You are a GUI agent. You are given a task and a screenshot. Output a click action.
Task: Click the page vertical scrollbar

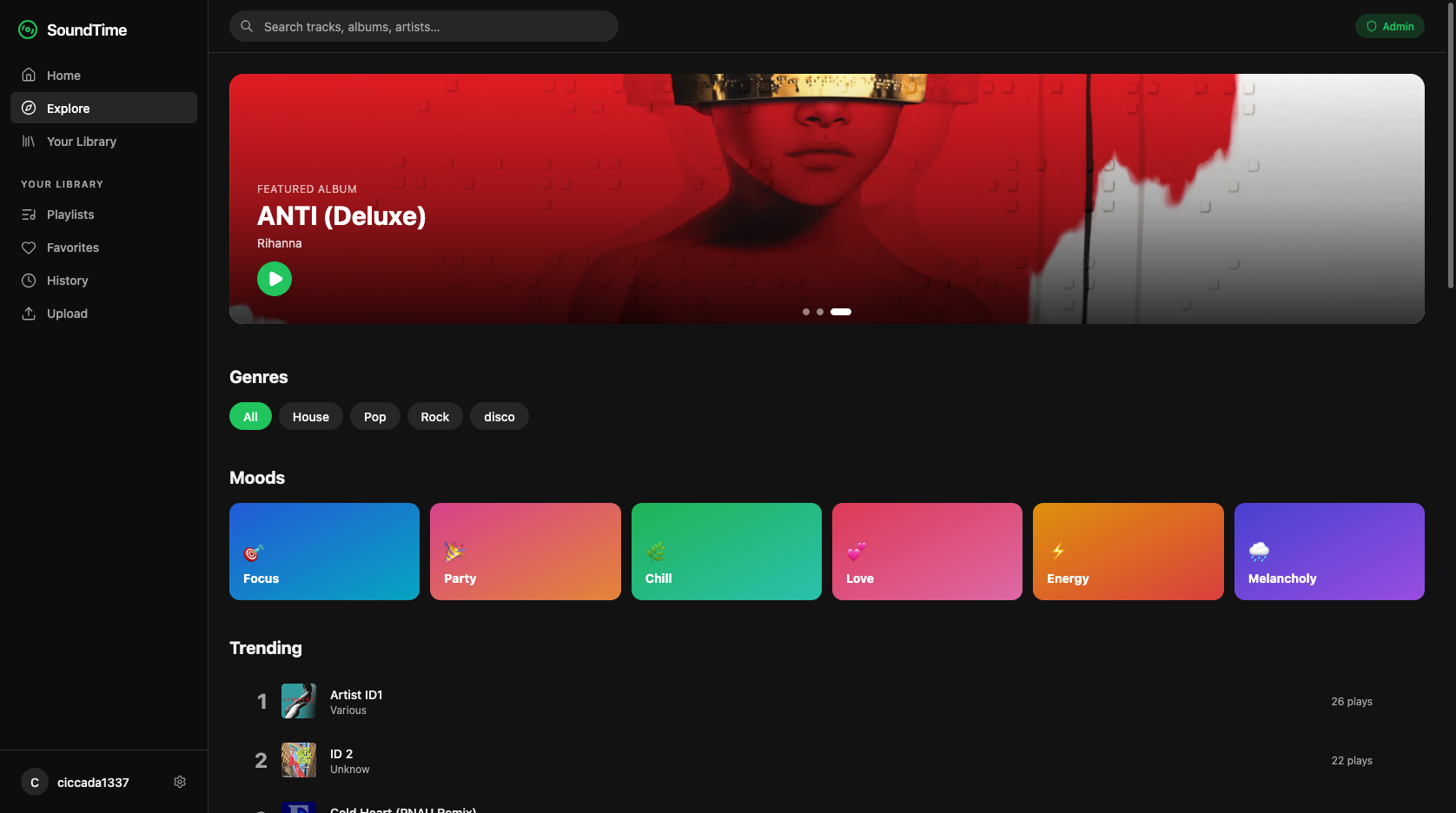point(1451,144)
